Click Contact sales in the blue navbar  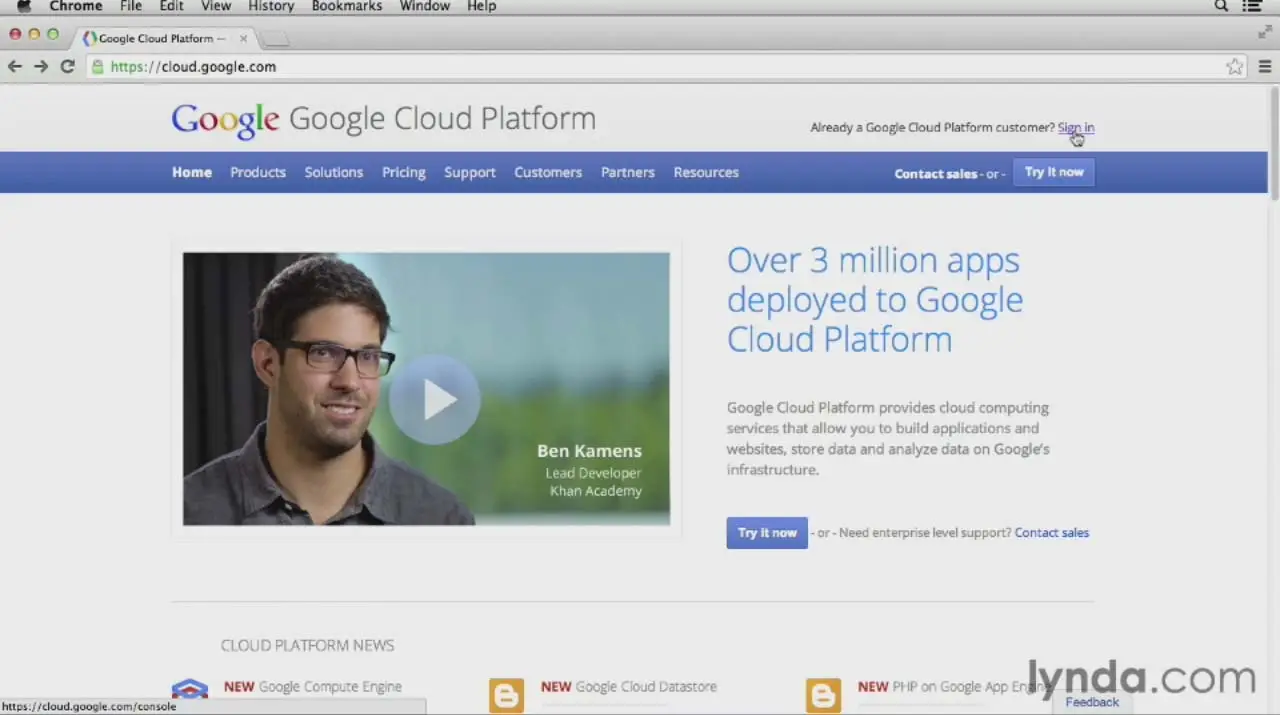(936, 173)
